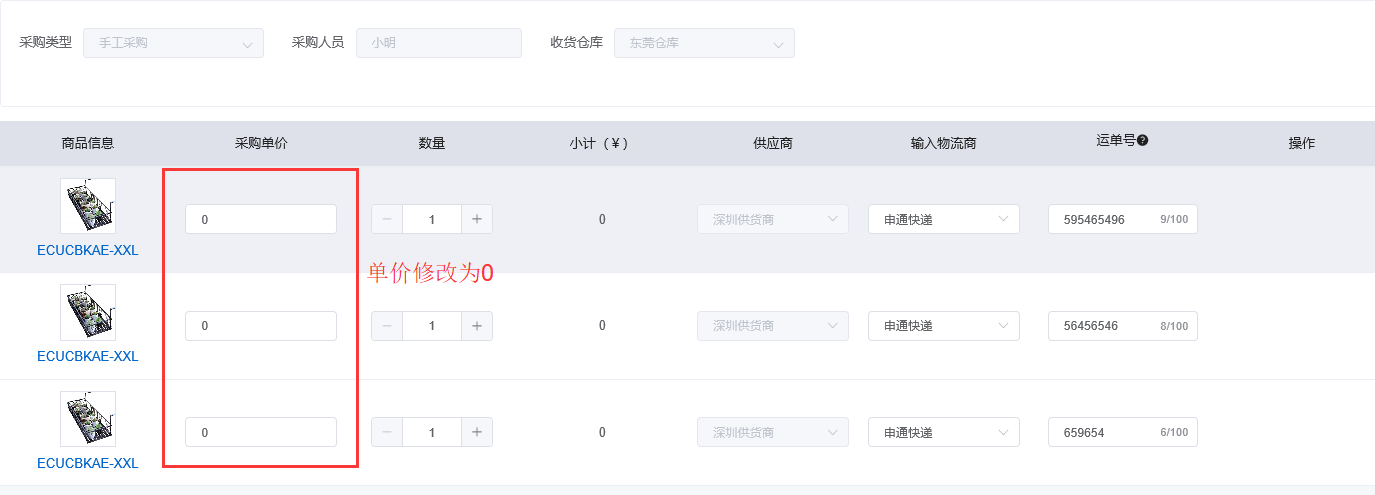Click plus button in second row quantity
Image resolution: width=1375 pixels, height=495 pixels.
pyautogui.click(x=477, y=326)
